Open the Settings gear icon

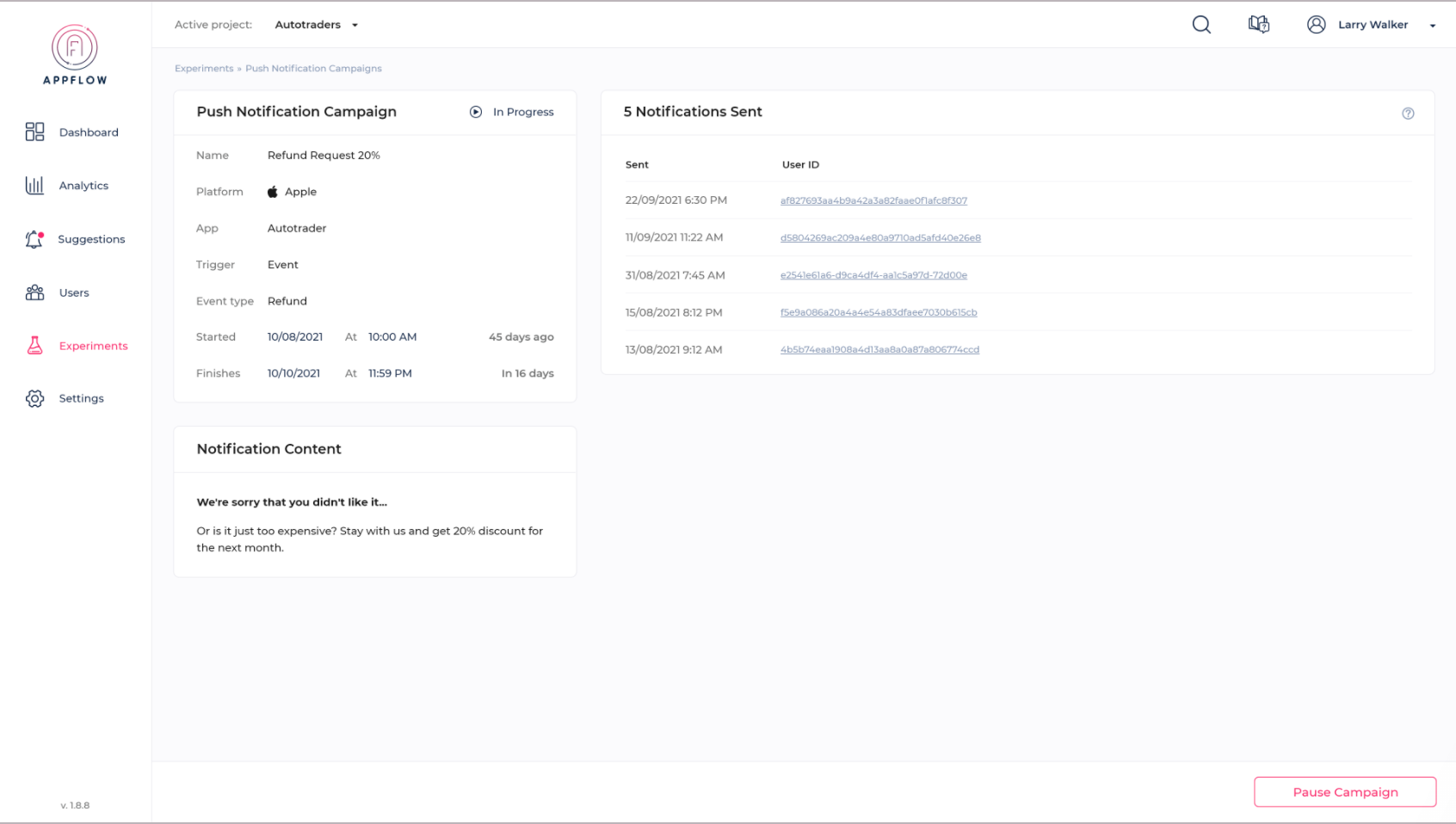34,398
